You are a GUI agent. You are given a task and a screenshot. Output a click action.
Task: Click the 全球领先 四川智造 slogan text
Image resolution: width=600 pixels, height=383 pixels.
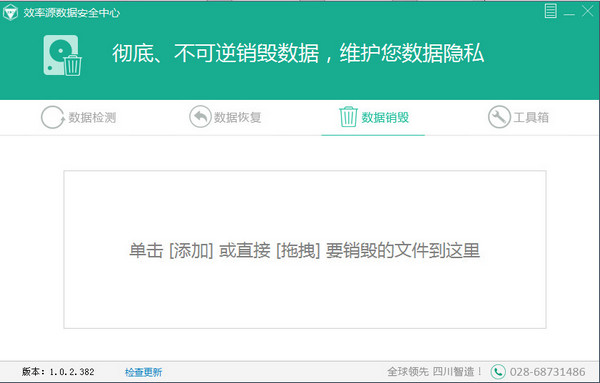434,372
